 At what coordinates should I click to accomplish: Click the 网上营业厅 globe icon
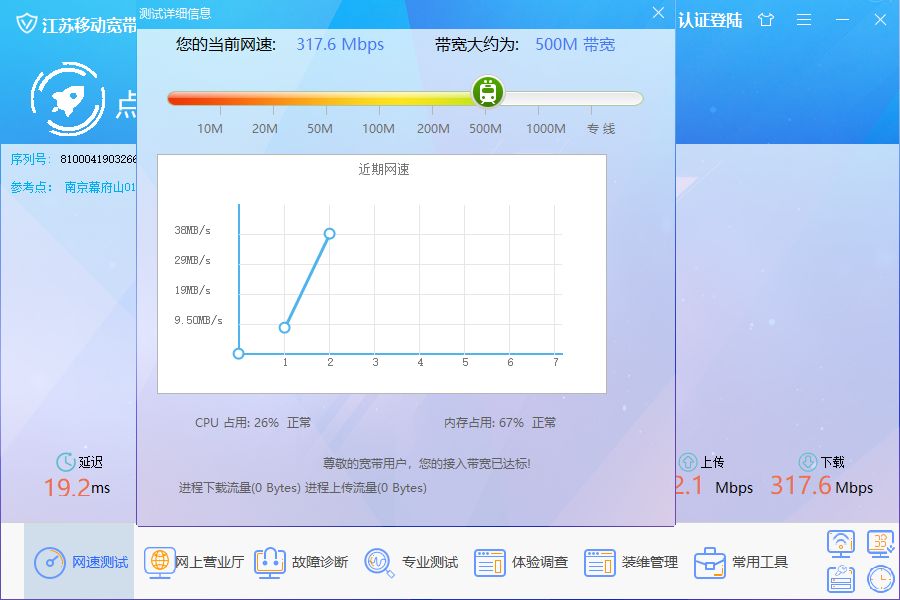point(160,562)
